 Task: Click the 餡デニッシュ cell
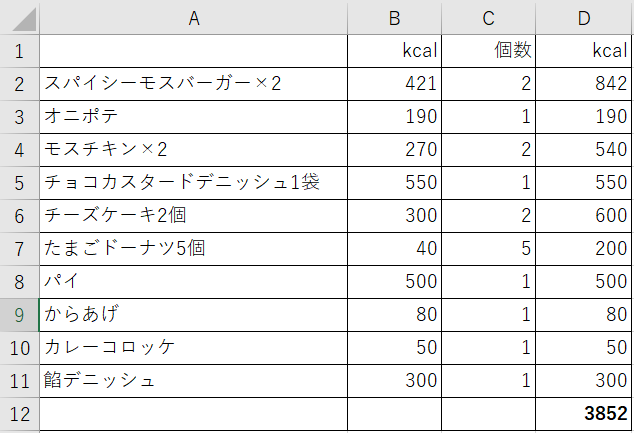point(194,381)
